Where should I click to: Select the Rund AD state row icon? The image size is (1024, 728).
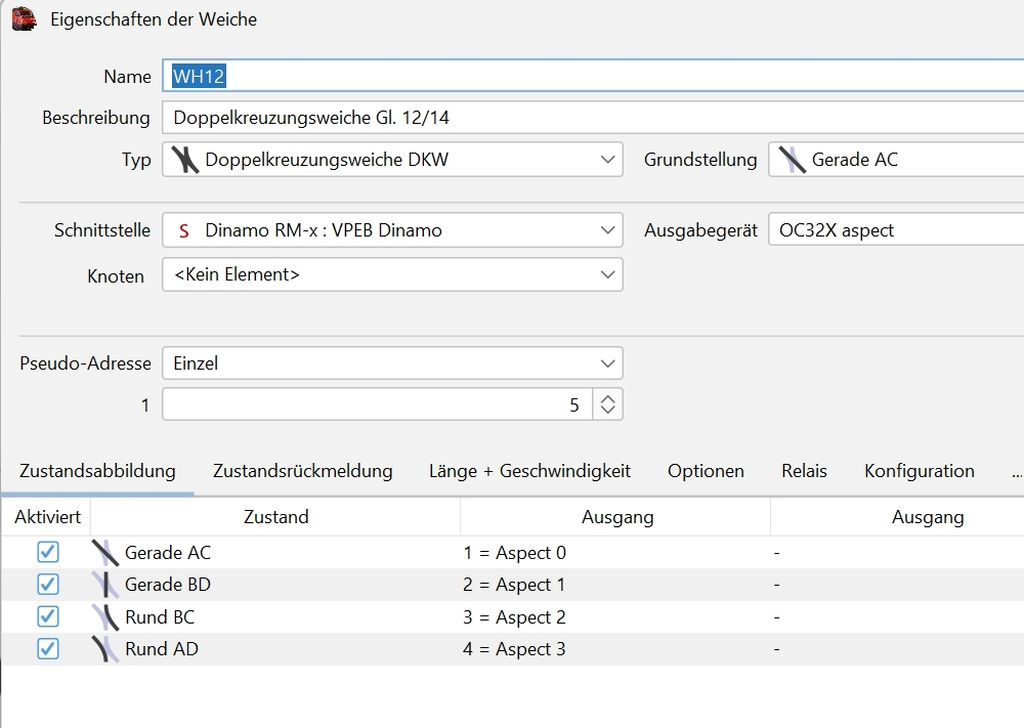coord(105,649)
